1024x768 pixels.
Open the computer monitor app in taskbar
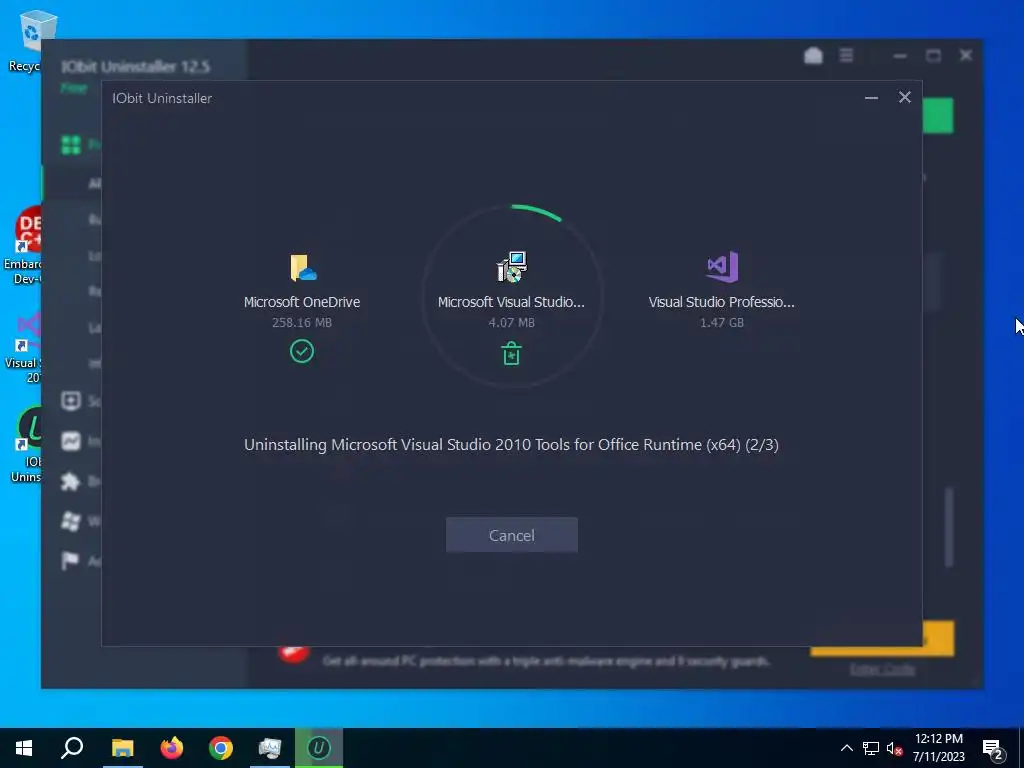click(x=270, y=748)
